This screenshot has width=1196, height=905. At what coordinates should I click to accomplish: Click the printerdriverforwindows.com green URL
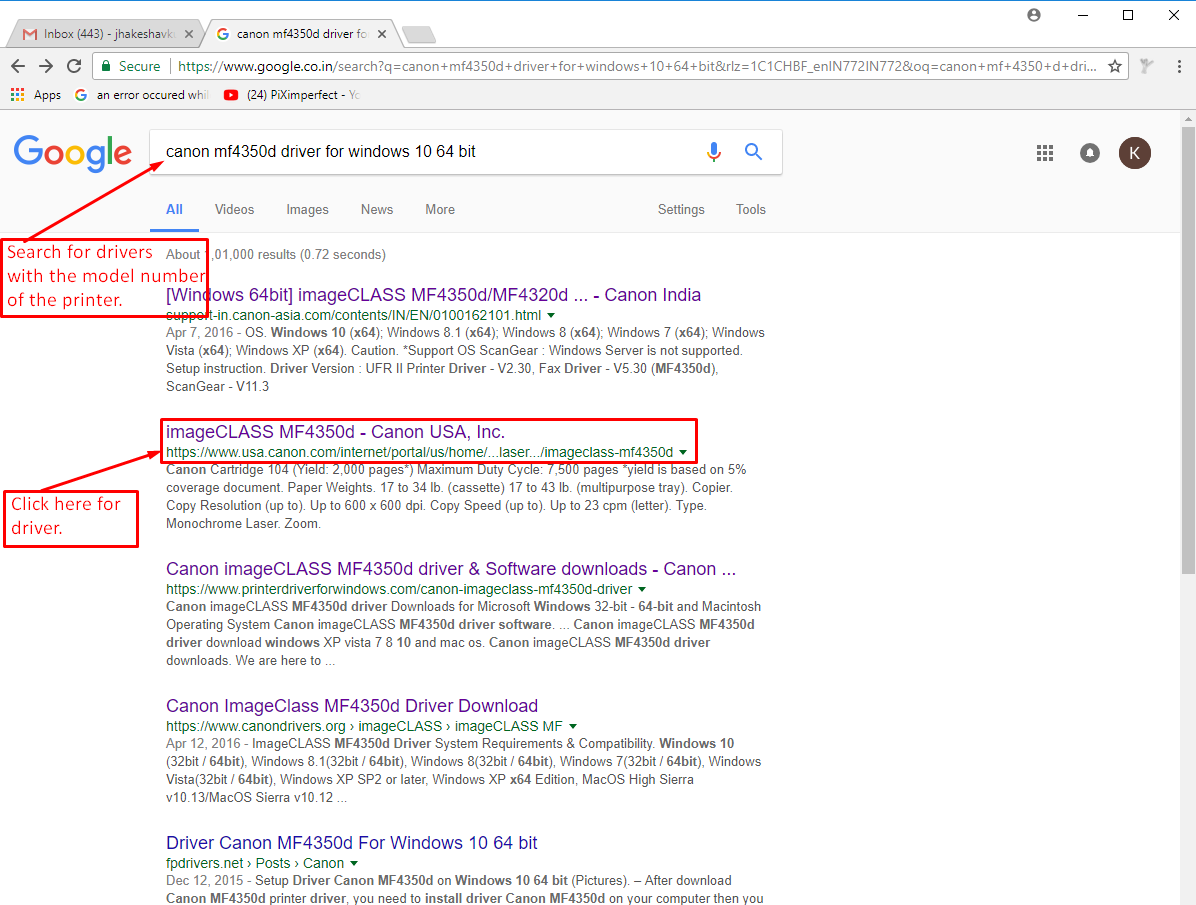click(399, 589)
